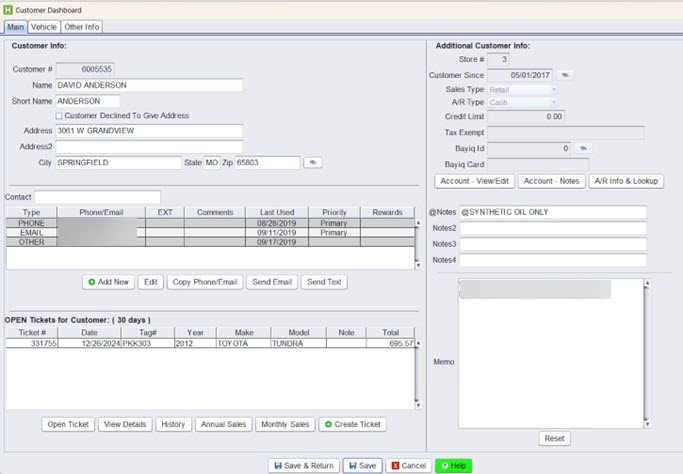Select ticket 331755 row in open tickets
Viewport: 683px width, 474px height.
click(x=200, y=343)
